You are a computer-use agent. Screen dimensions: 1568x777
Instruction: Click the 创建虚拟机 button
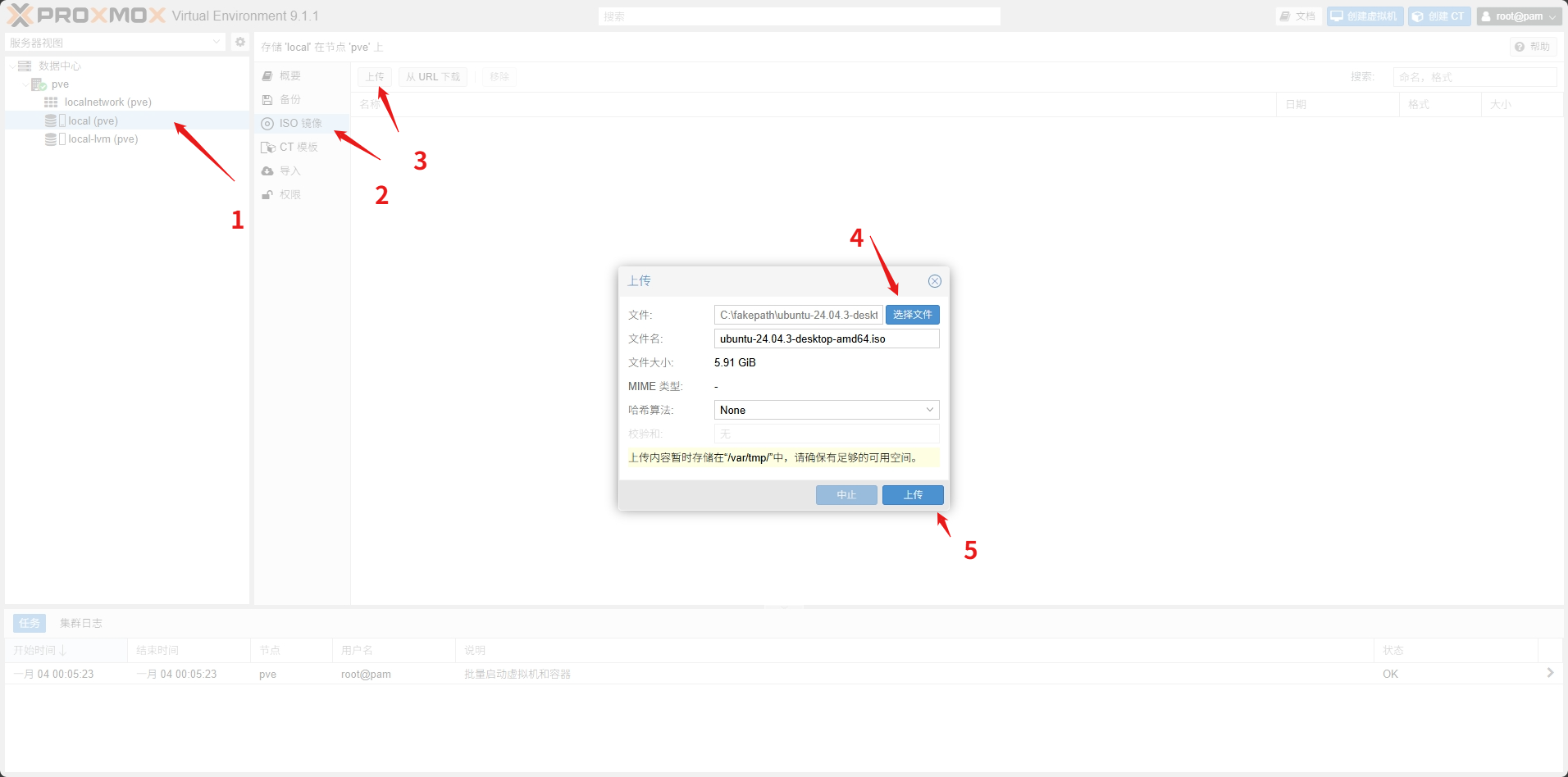point(1365,16)
